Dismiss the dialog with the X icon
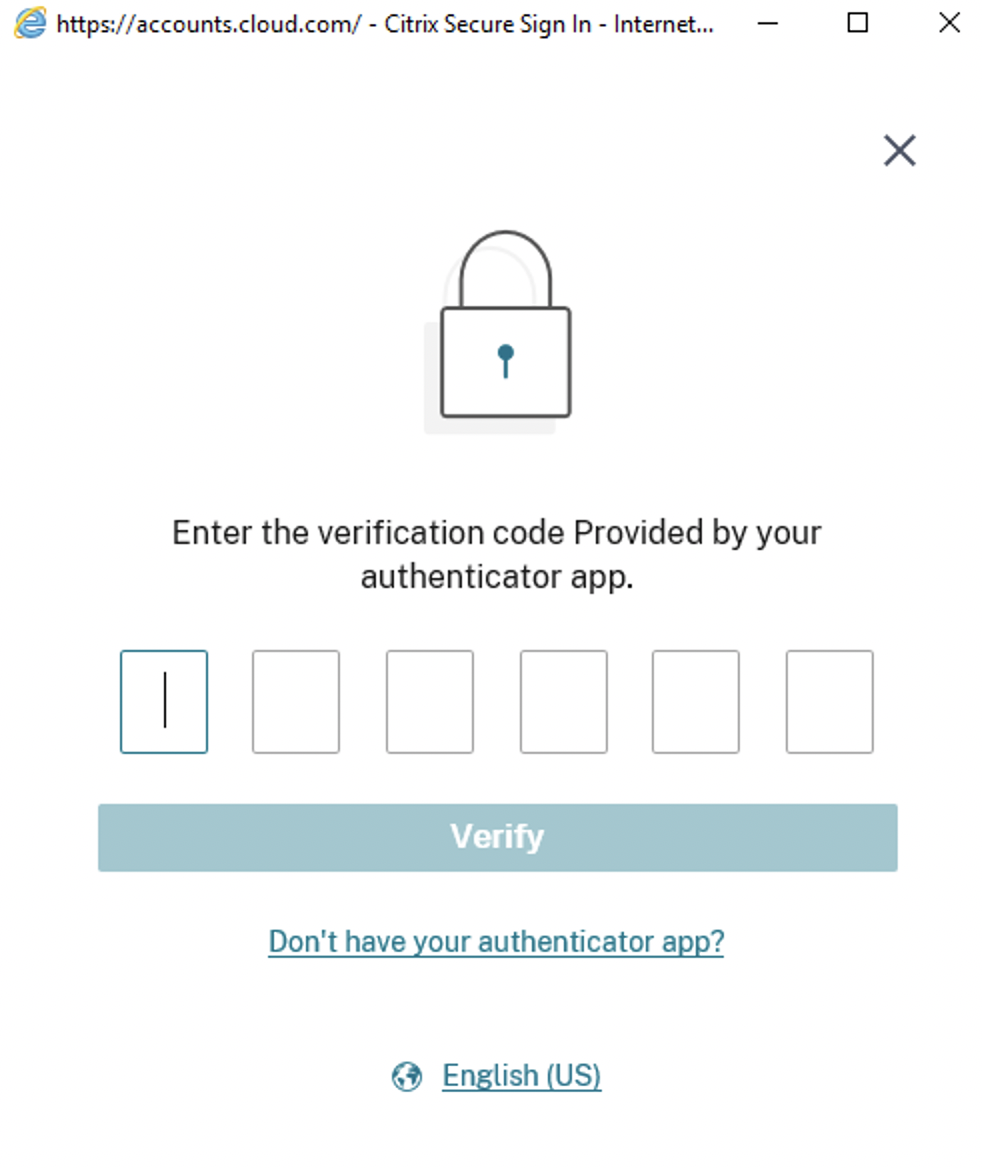Image resolution: width=982 pixels, height=1168 pixels. pyautogui.click(x=899, y=150)
